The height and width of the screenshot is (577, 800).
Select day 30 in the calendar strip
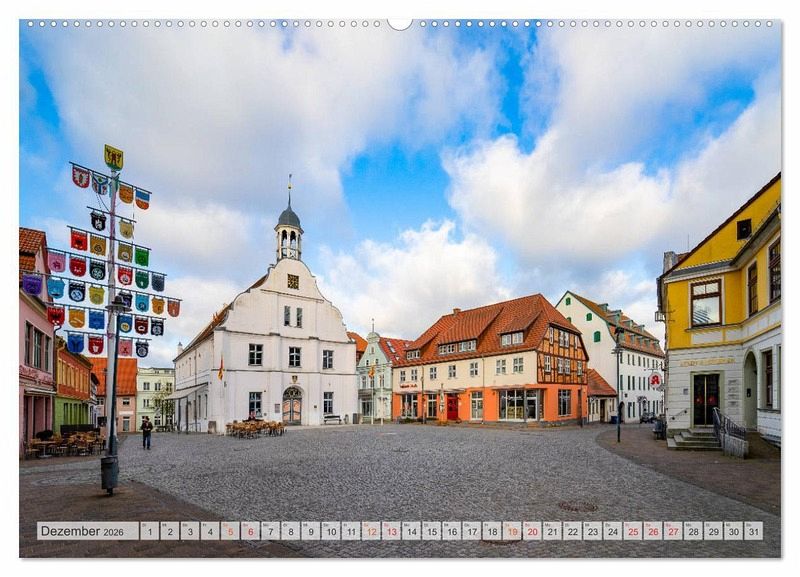(x=734, y=531)
